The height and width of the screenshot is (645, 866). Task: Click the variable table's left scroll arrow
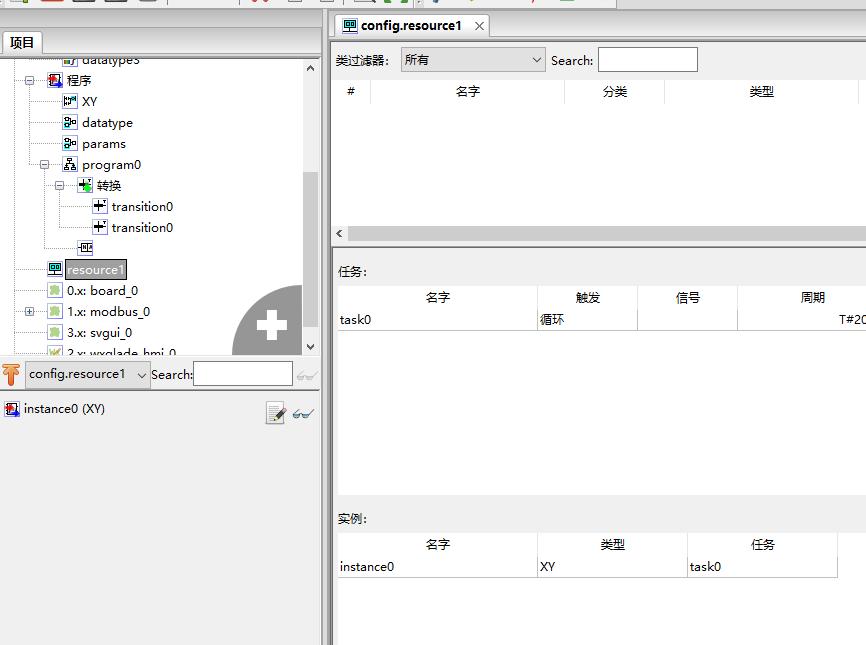[340, 233]
